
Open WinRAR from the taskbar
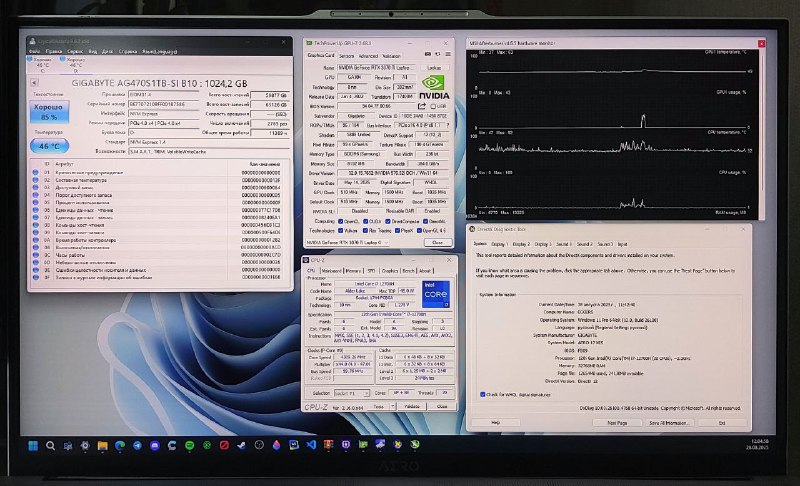pyautogui.click(x=328, y=445)
